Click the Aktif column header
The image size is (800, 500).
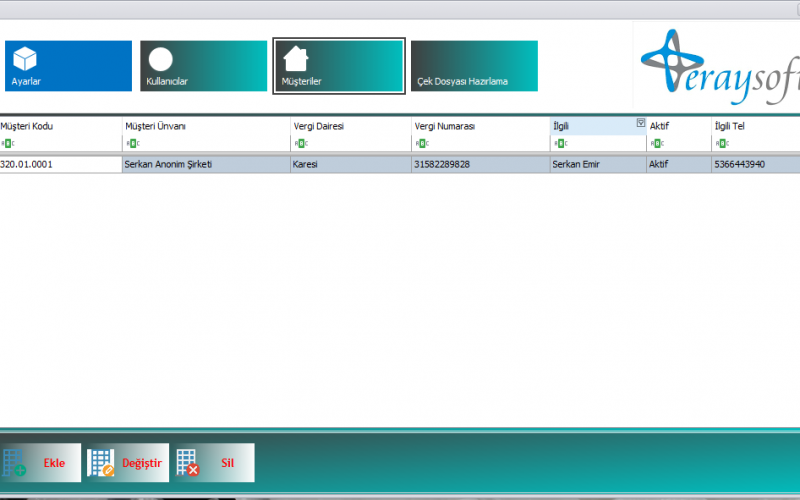[677, 126]
